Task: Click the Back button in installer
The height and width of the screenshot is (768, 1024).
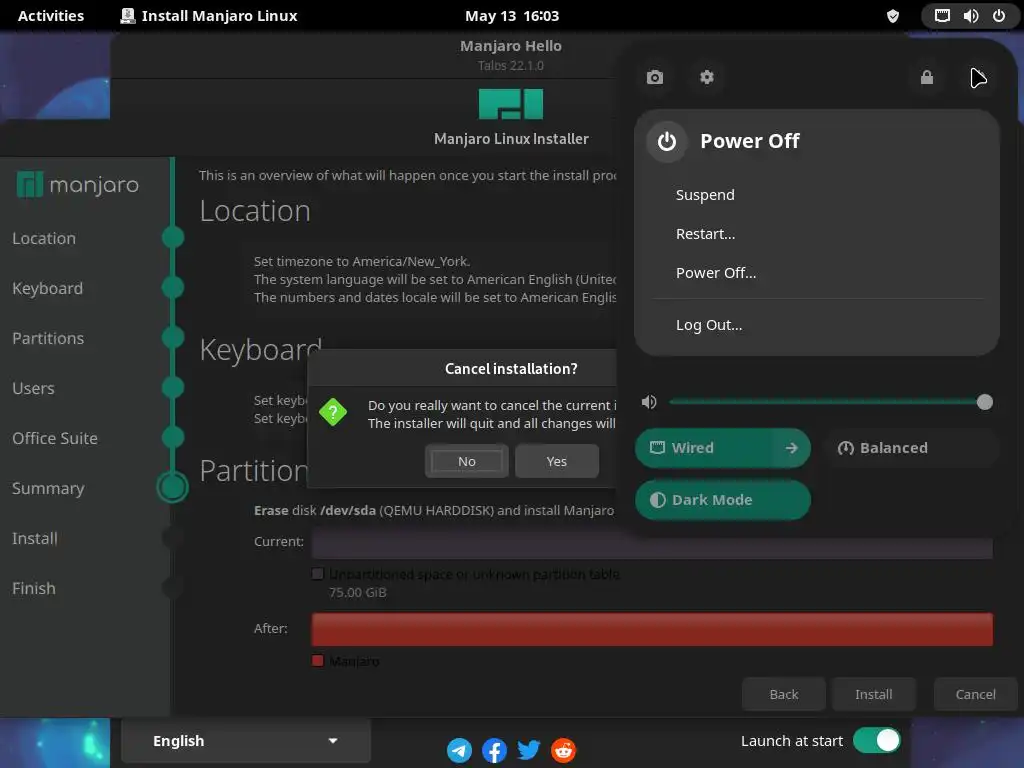Action: coord(784,694)
